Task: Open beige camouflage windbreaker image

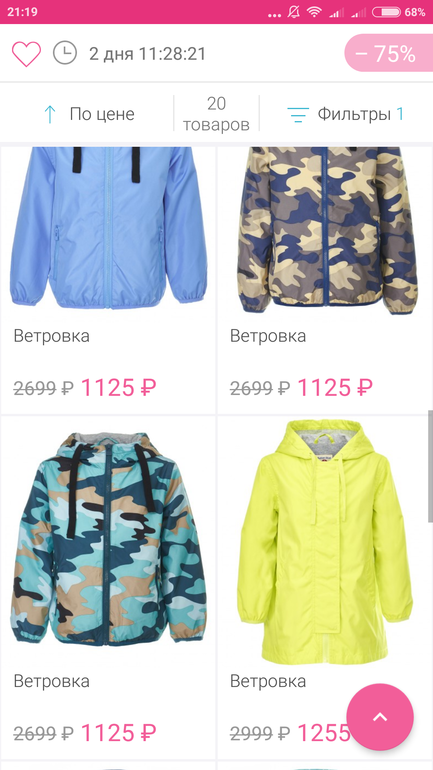Action: (x=327, y=230)
